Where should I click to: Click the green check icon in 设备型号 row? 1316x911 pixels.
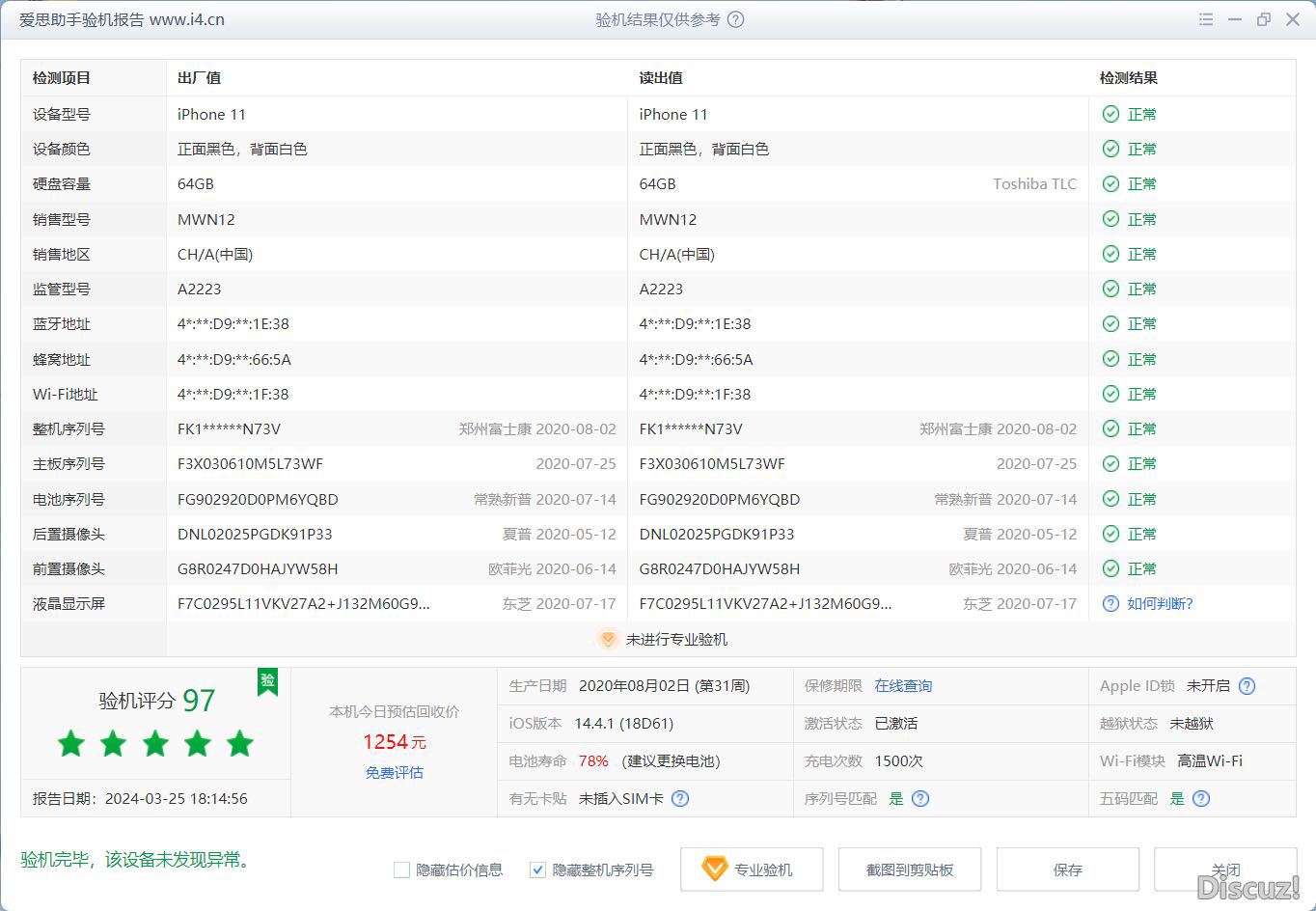coord(1110,114)
